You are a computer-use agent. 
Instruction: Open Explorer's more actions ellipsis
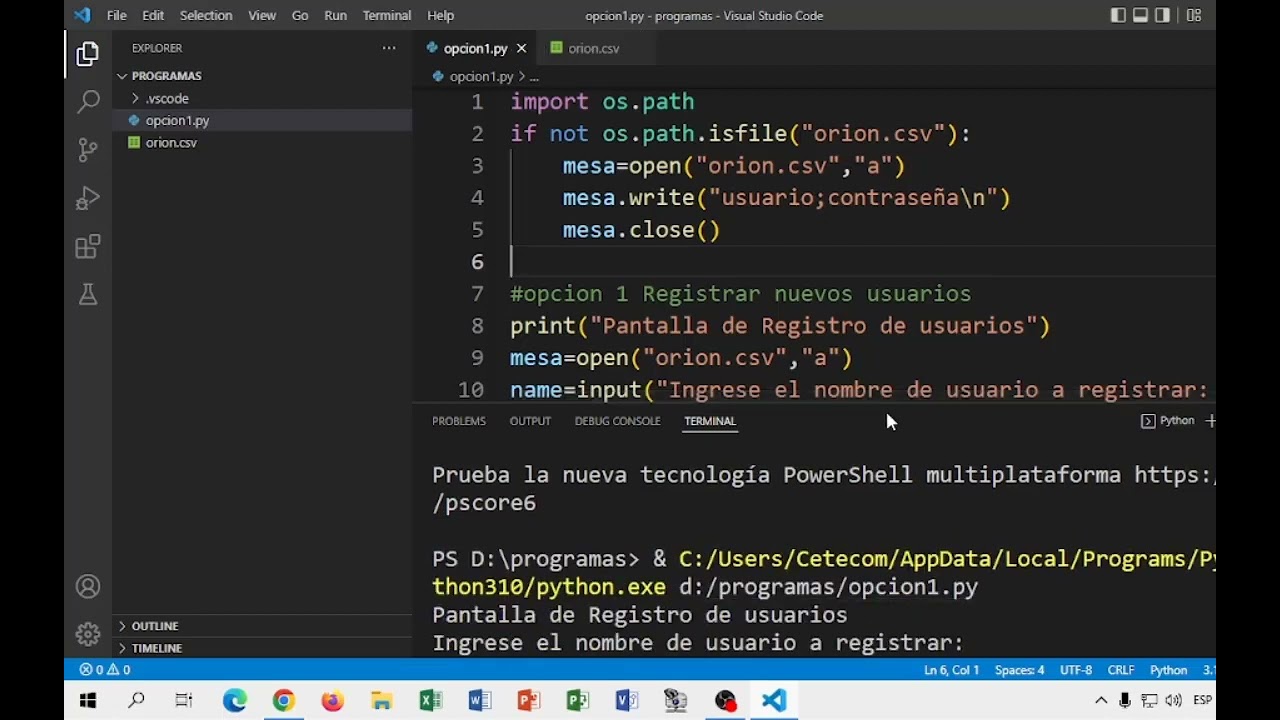[x=389, y=48]
